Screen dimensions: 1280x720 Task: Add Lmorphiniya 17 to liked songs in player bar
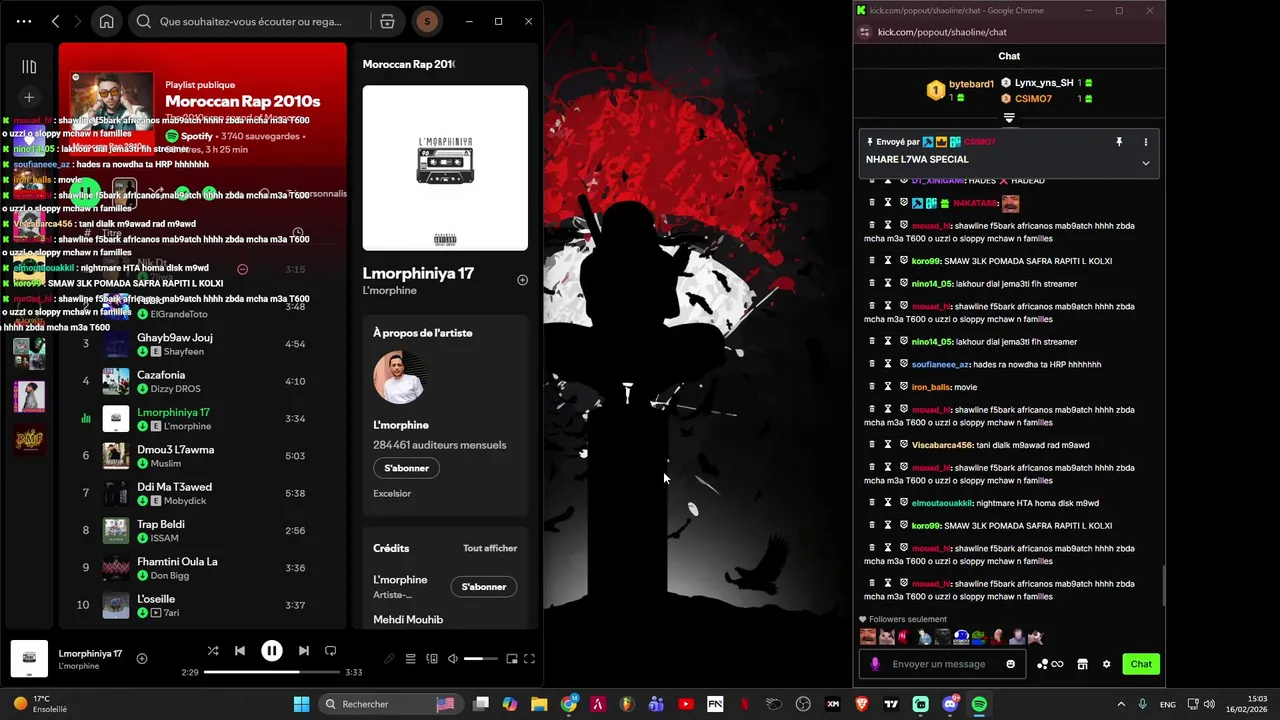pyautogui.click(x=142, y=658)
